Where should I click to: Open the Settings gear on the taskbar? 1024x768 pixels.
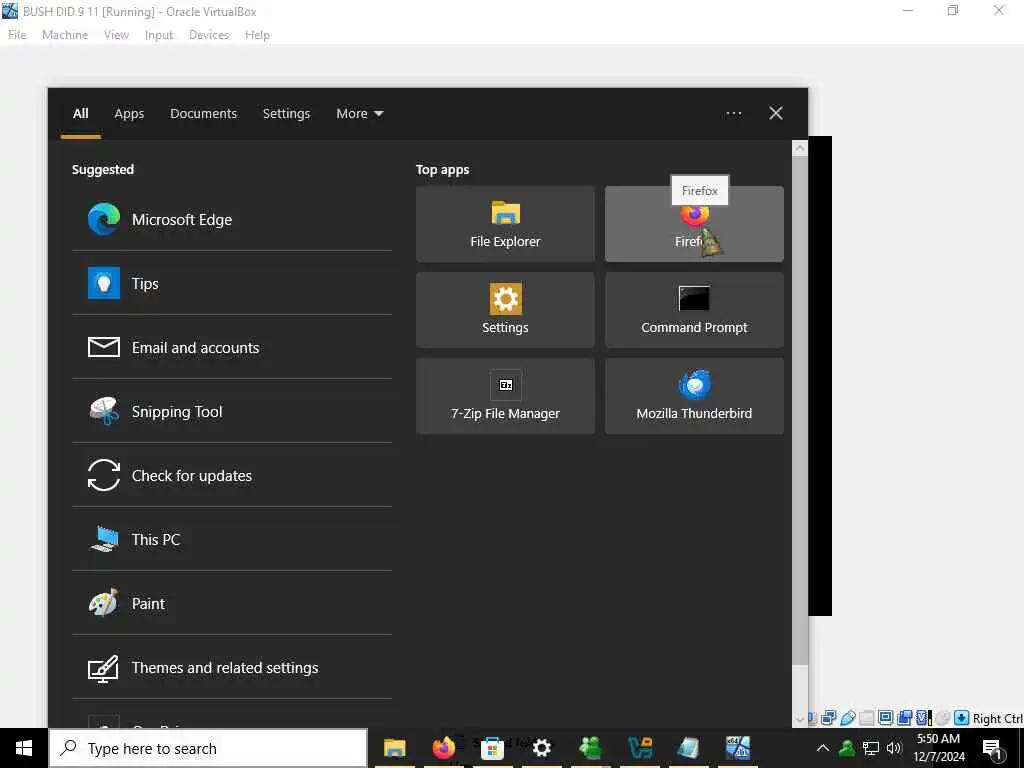point(541,748)
